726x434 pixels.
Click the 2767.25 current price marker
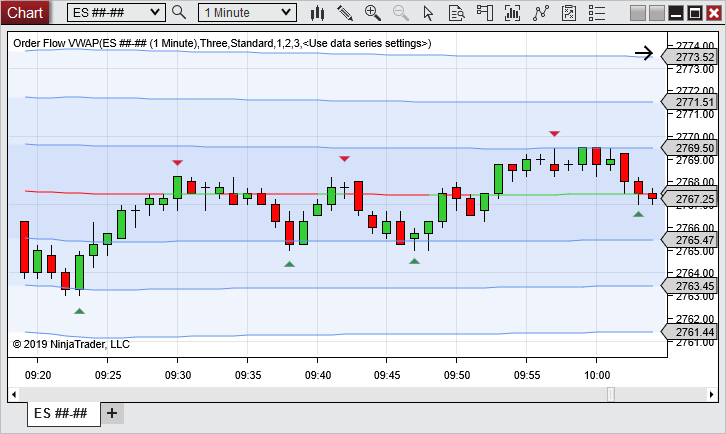coord(694,200)
